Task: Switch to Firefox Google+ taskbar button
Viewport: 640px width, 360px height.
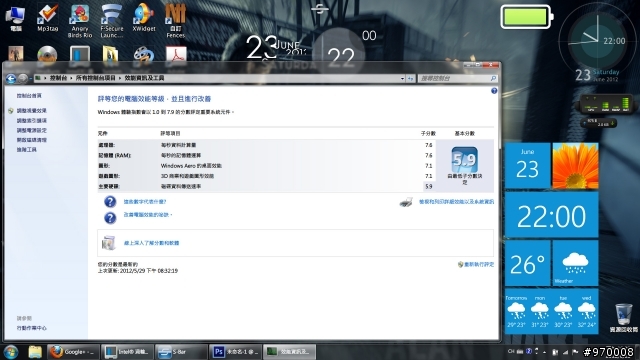Action: tap(73, 352)
